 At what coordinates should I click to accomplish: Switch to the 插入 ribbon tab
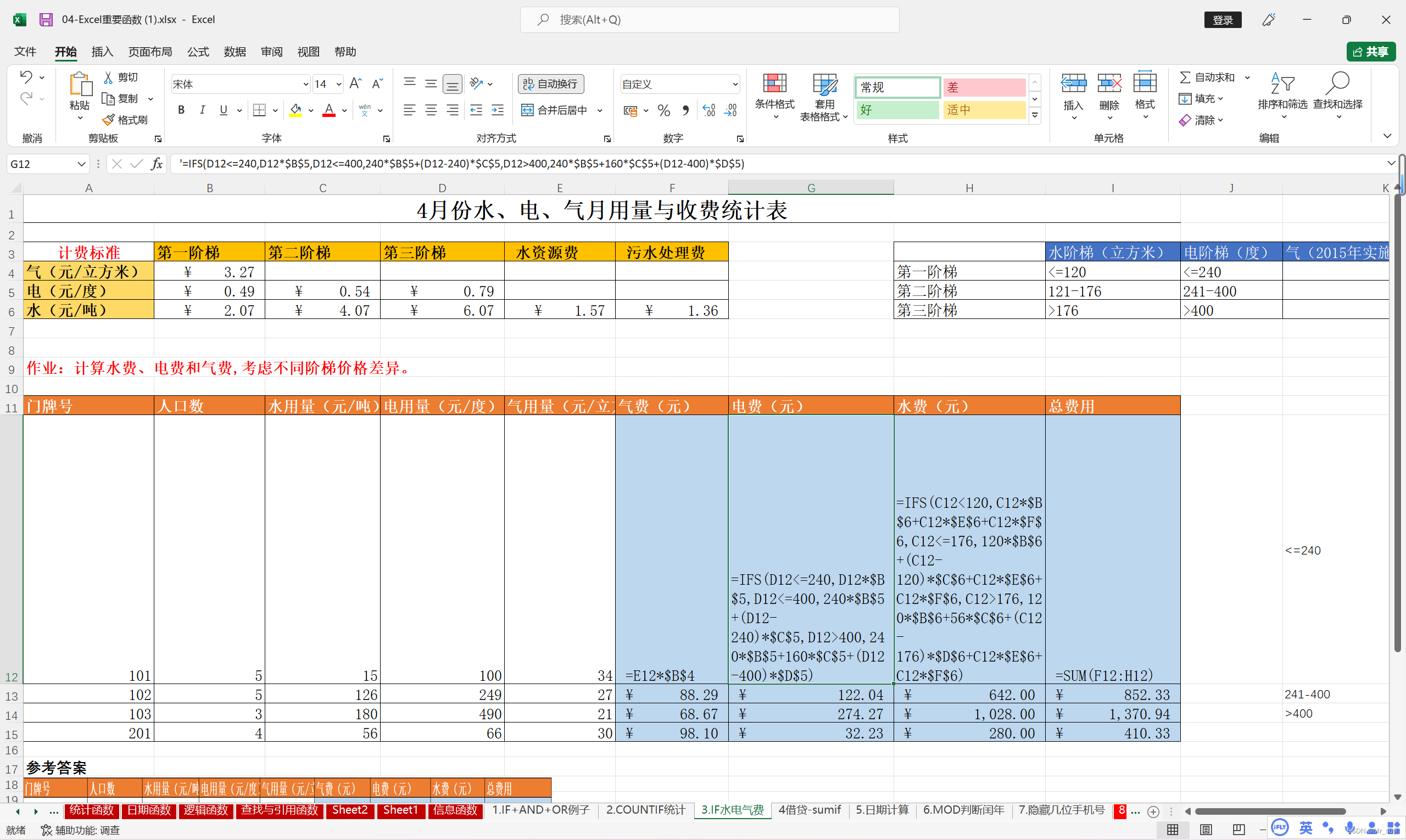[102, 52]
